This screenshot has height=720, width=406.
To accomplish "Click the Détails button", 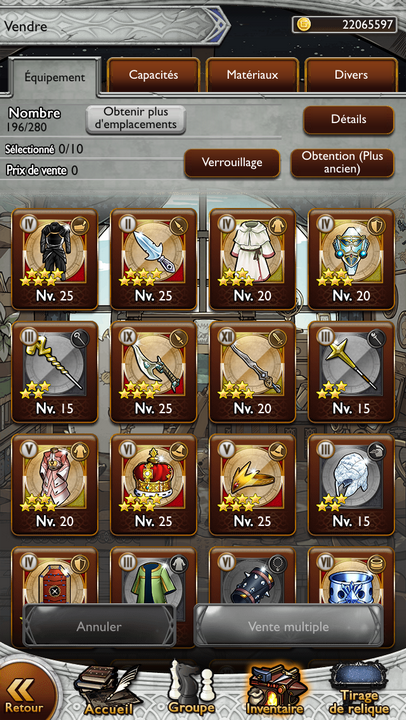I will click(x=349, y=120).
